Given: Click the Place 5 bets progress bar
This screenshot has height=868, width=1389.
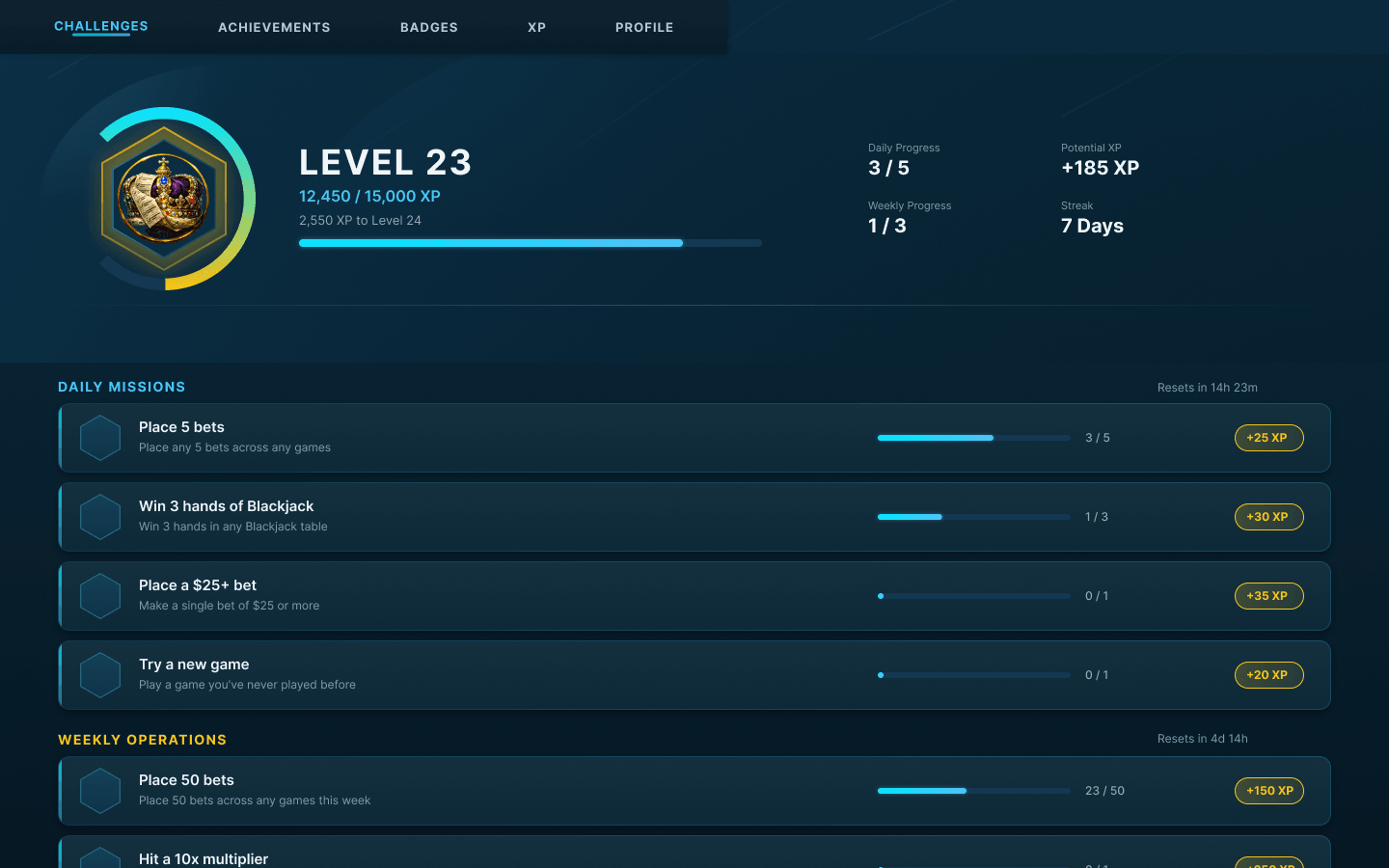Looking at the screenshot, I should [974, 438].
